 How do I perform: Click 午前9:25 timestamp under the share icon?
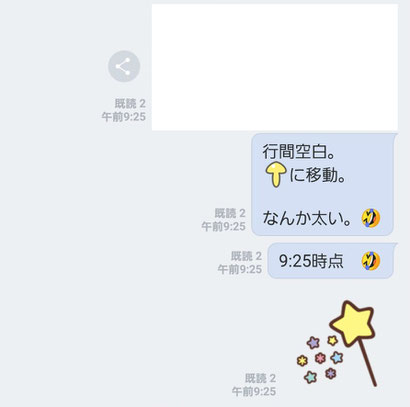[124, 117]
